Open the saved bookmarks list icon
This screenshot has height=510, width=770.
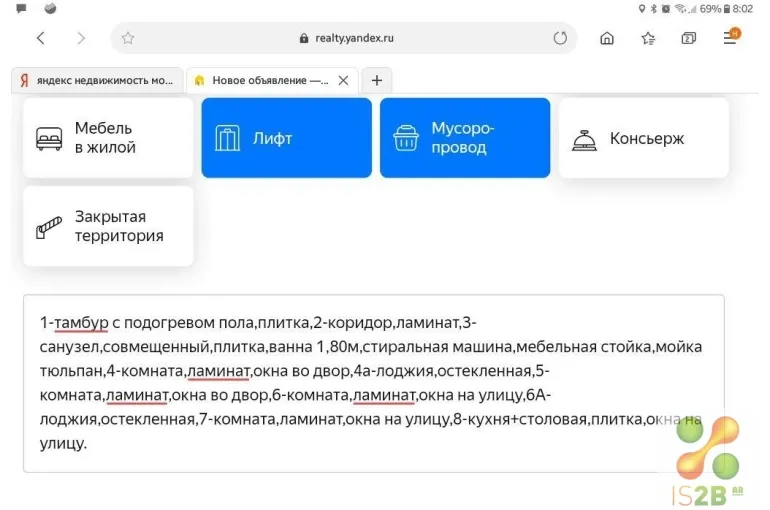point(648,39)
